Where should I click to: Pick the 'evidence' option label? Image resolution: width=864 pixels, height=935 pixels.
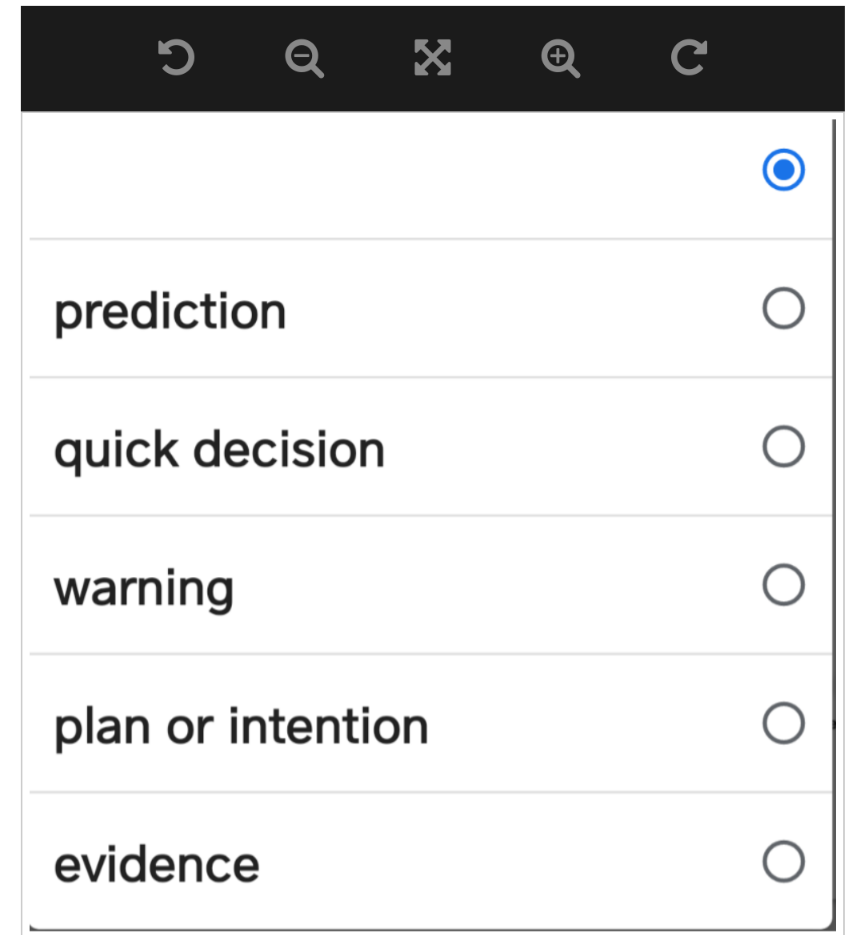[156, 864]
